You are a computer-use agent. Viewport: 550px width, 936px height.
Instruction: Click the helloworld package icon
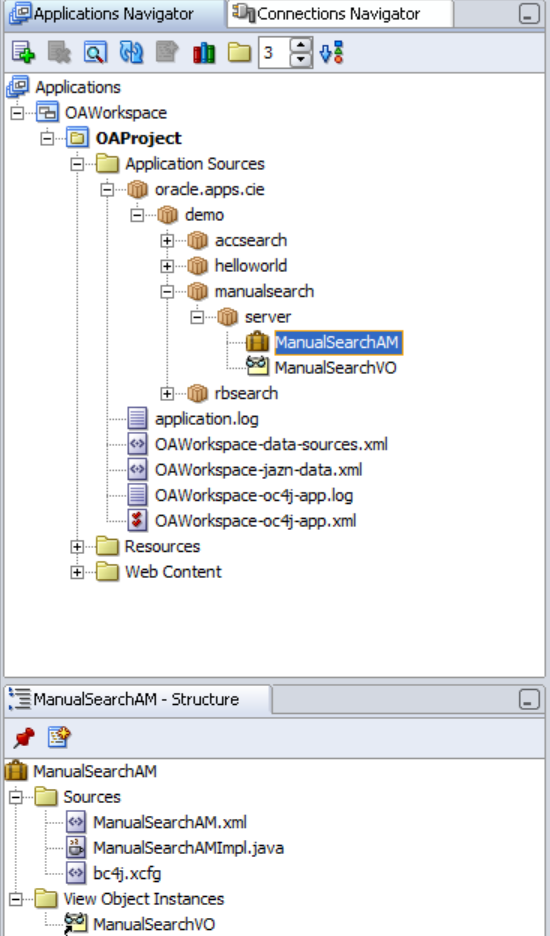point(197,266)
